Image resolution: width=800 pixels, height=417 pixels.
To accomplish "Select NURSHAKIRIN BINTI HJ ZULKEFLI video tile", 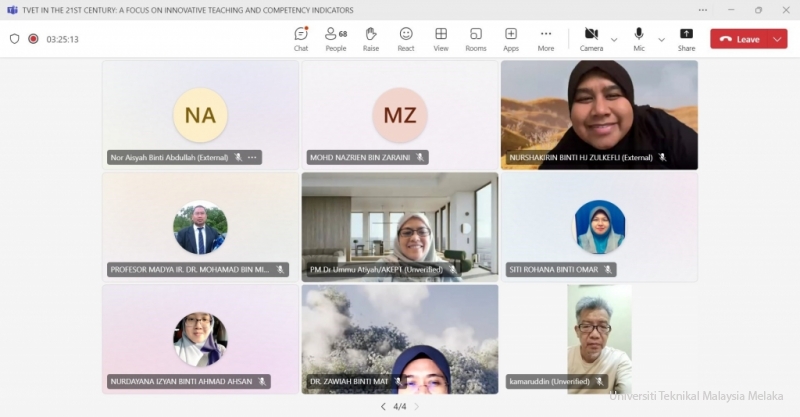I will pyautogui.click(x=599, y=110).
